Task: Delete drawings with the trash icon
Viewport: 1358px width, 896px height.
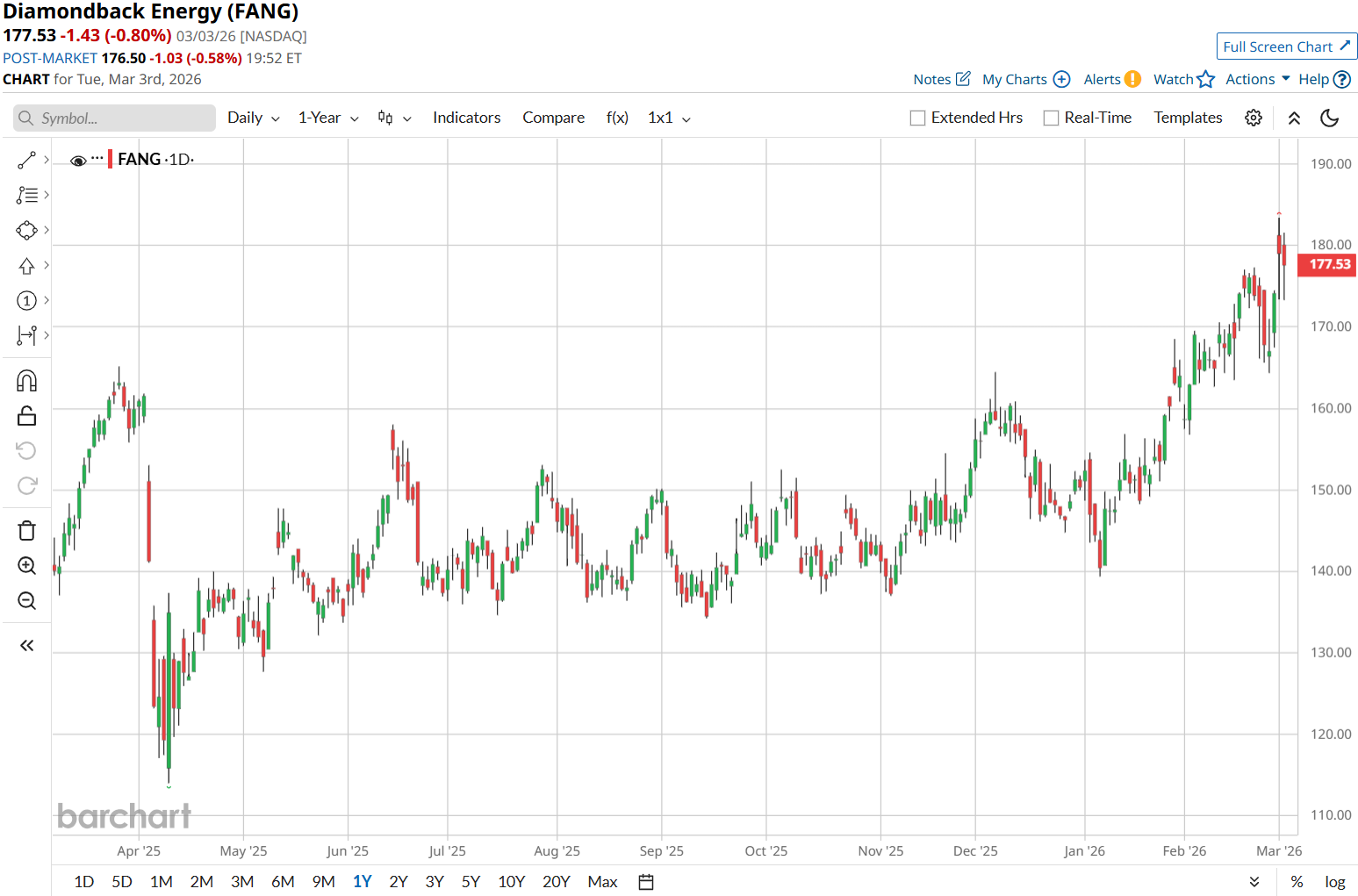Action: click(26, 530)
